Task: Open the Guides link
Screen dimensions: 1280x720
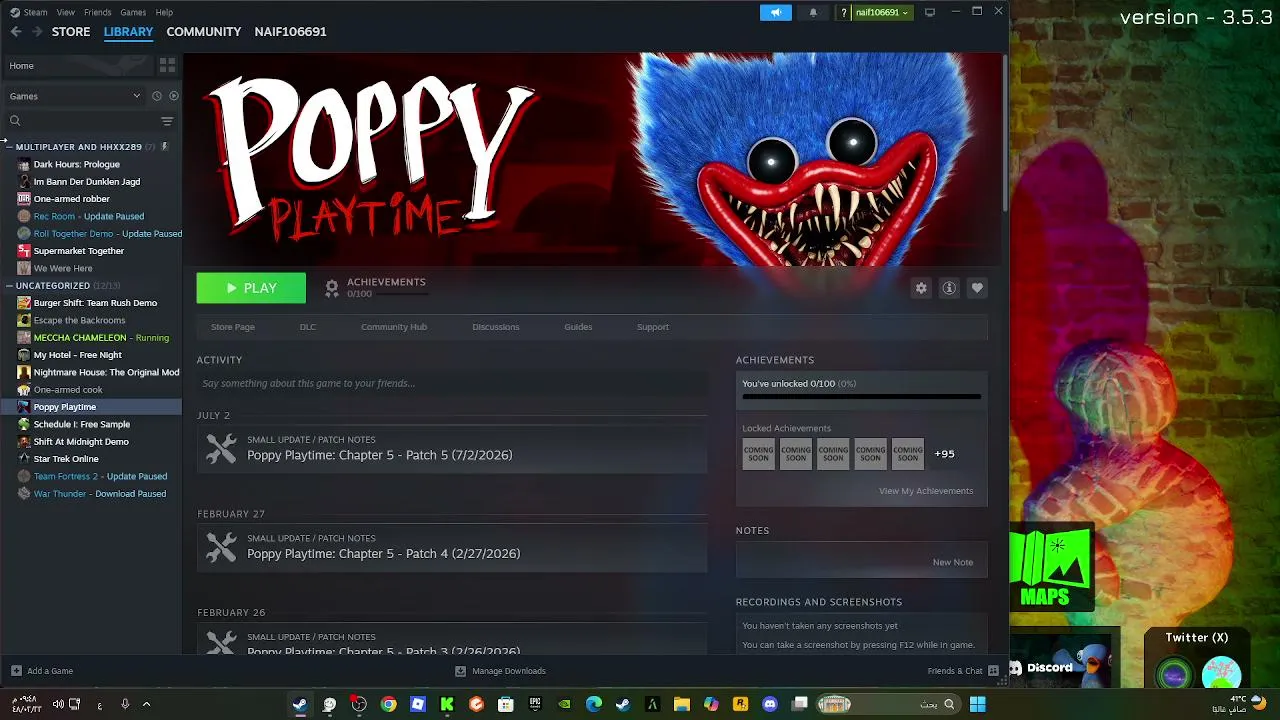Action: pos(578,327)
